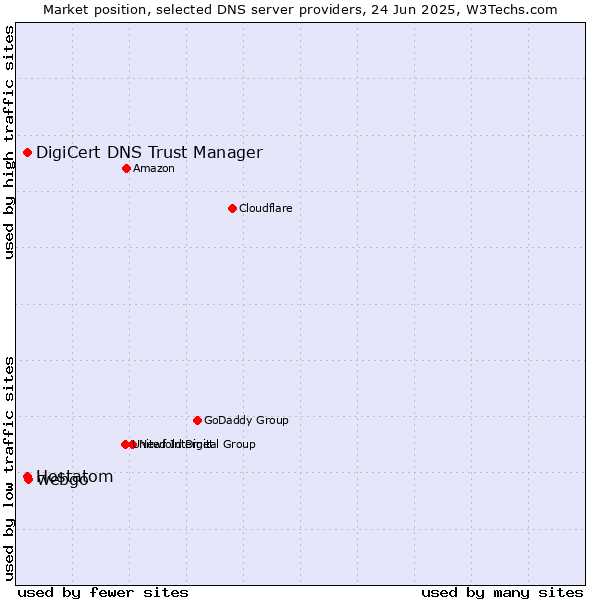Viewport: 600px width, 600px height.
Task: Select the 'Cloudflare' label text
Action: (x=266, y=208)
